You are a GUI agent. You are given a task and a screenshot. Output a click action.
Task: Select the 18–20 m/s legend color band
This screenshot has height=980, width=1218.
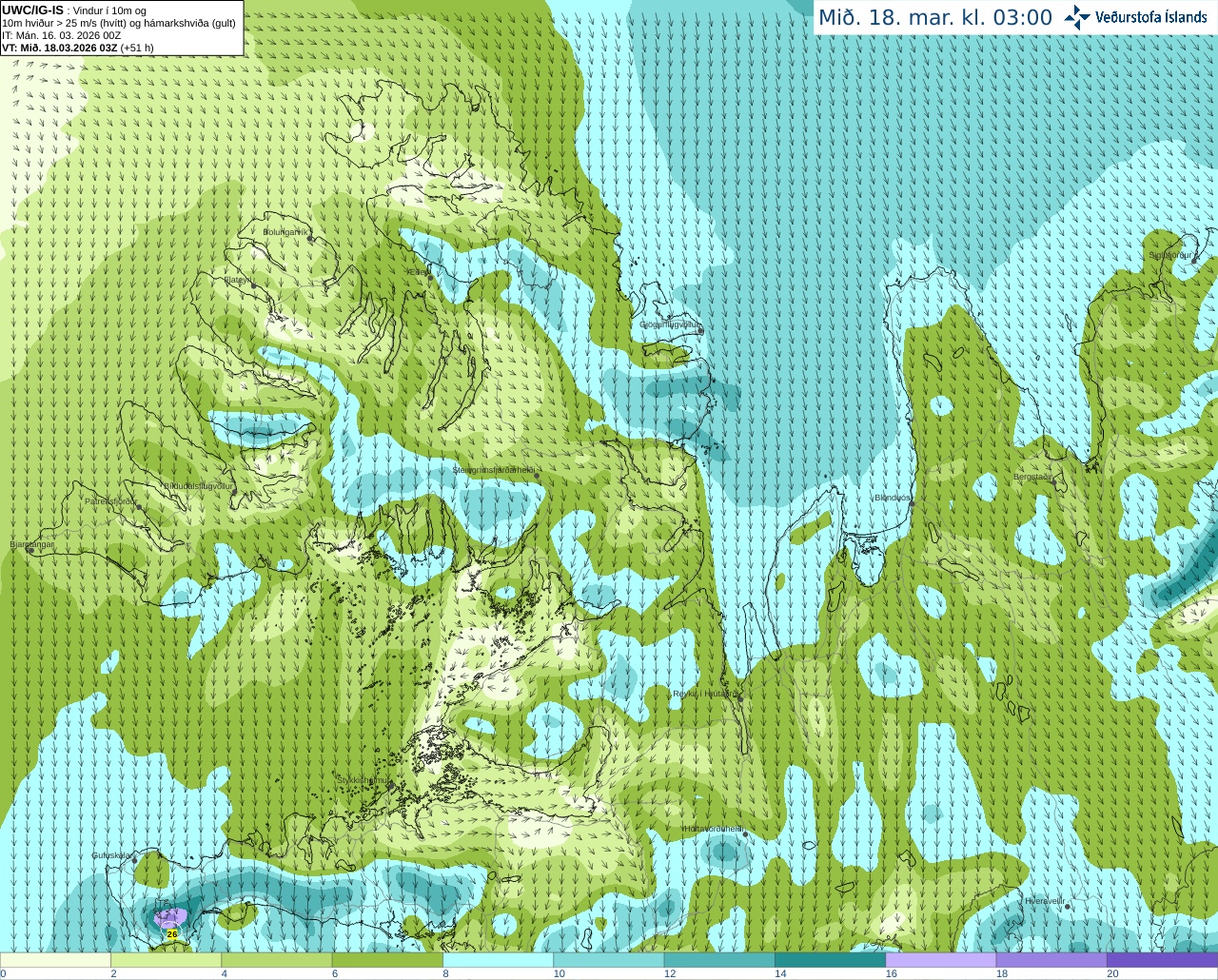point(1051,960)
